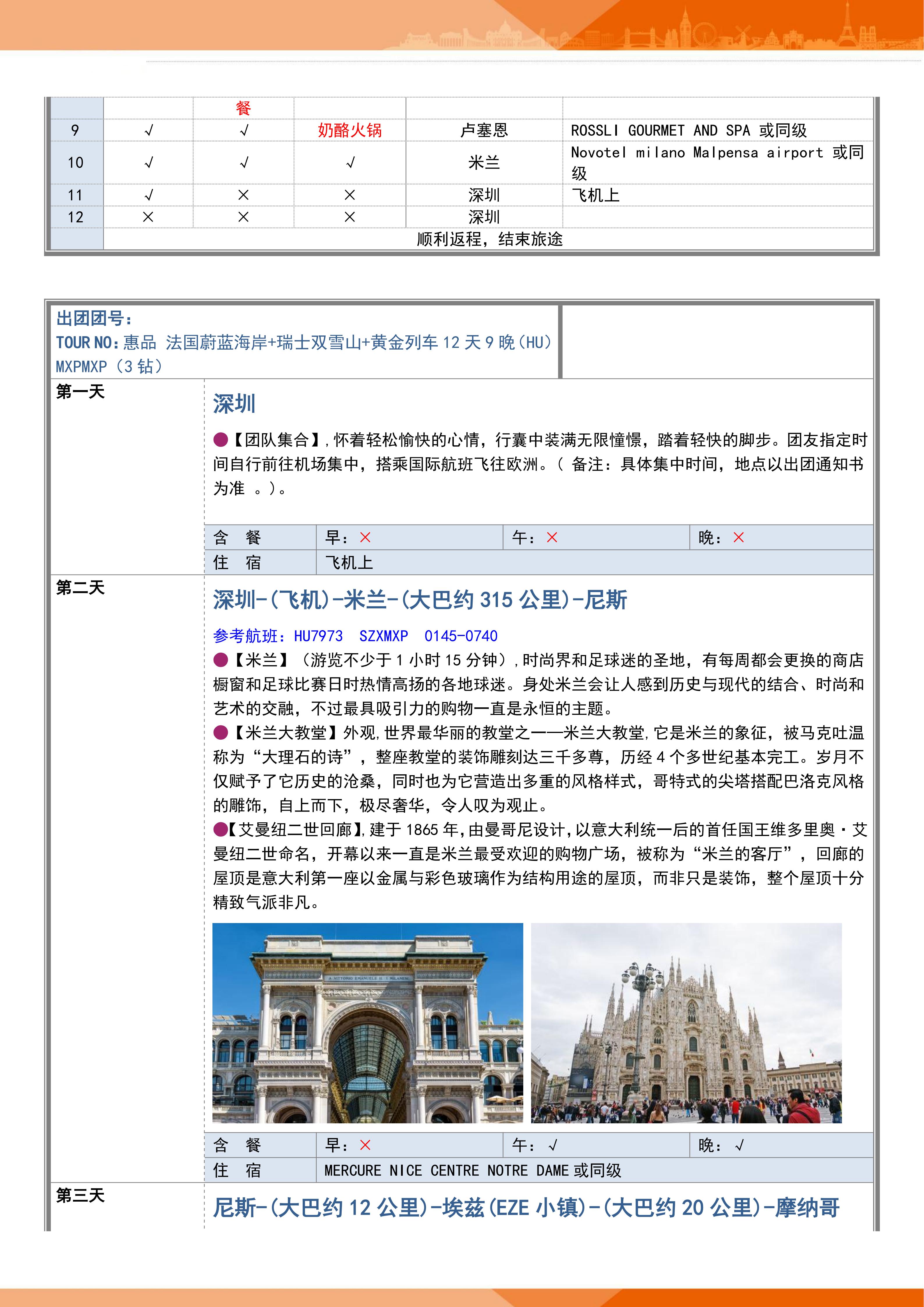The image size is (924, 1307).
Task: Click the red X after 午 in 第一天
Action: [552, 537]
